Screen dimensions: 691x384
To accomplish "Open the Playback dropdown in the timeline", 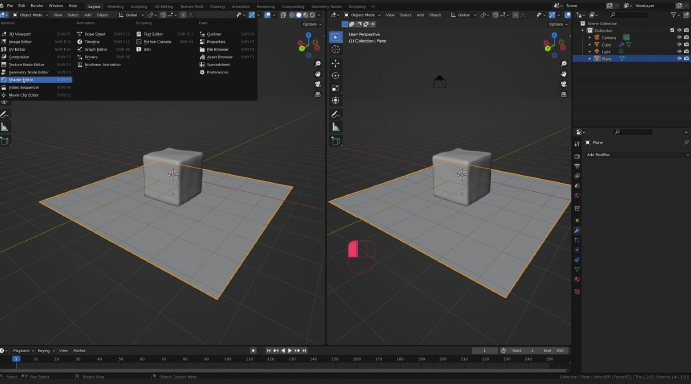I will (x=23, y=350).
